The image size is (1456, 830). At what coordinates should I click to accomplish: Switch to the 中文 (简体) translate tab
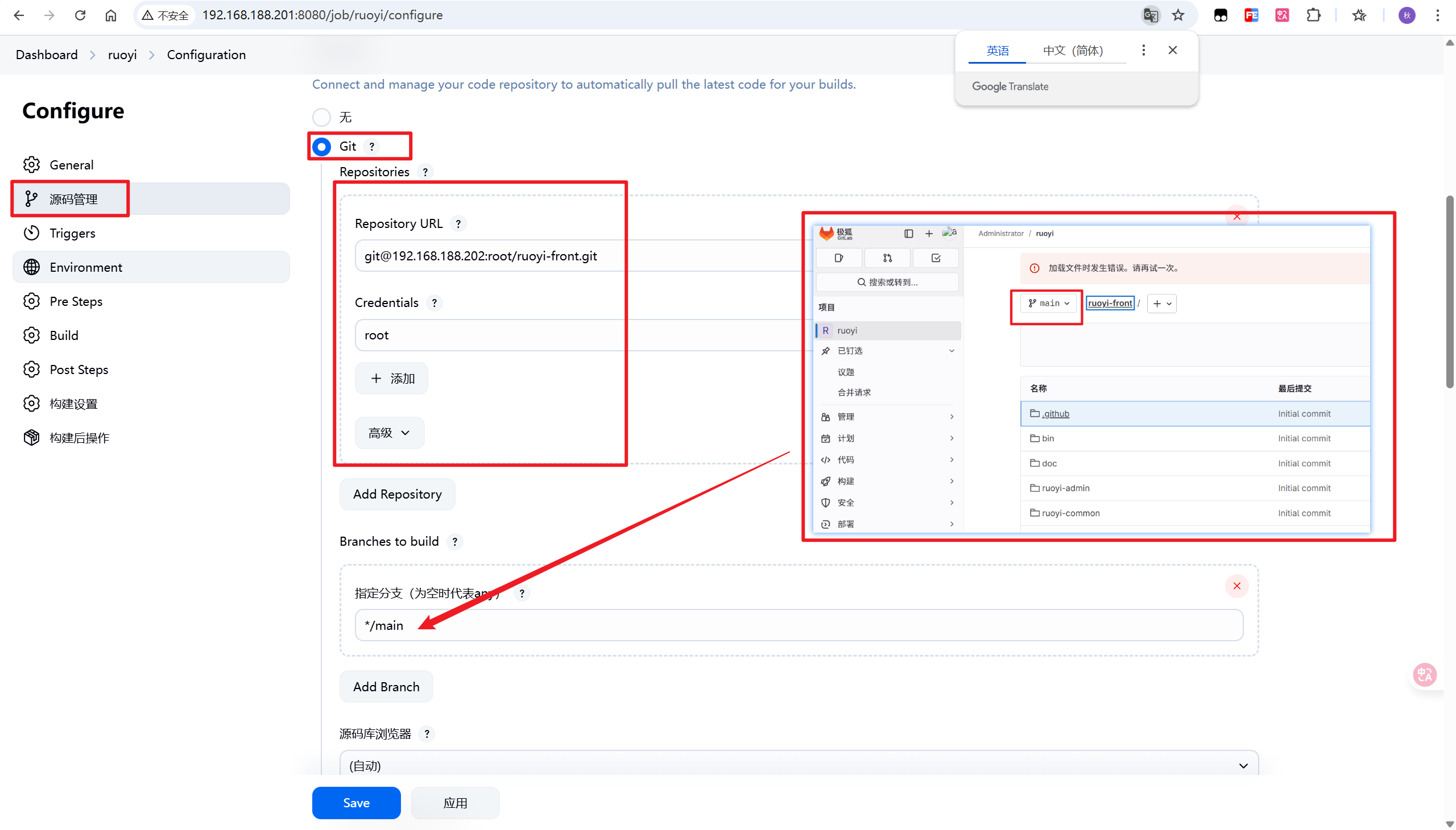(1073, 51)
